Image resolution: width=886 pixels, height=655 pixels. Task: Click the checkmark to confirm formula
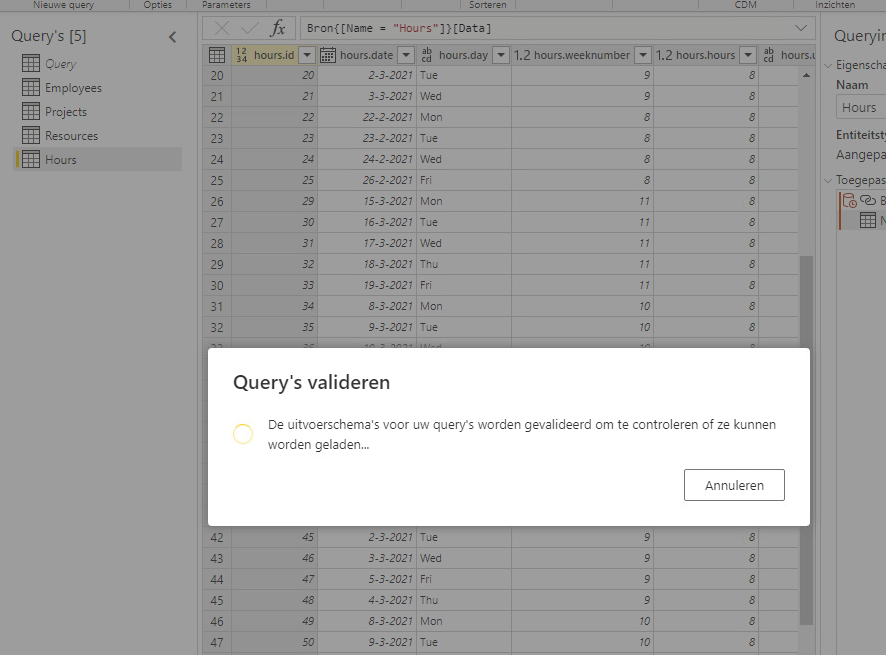tap(249, 28)
